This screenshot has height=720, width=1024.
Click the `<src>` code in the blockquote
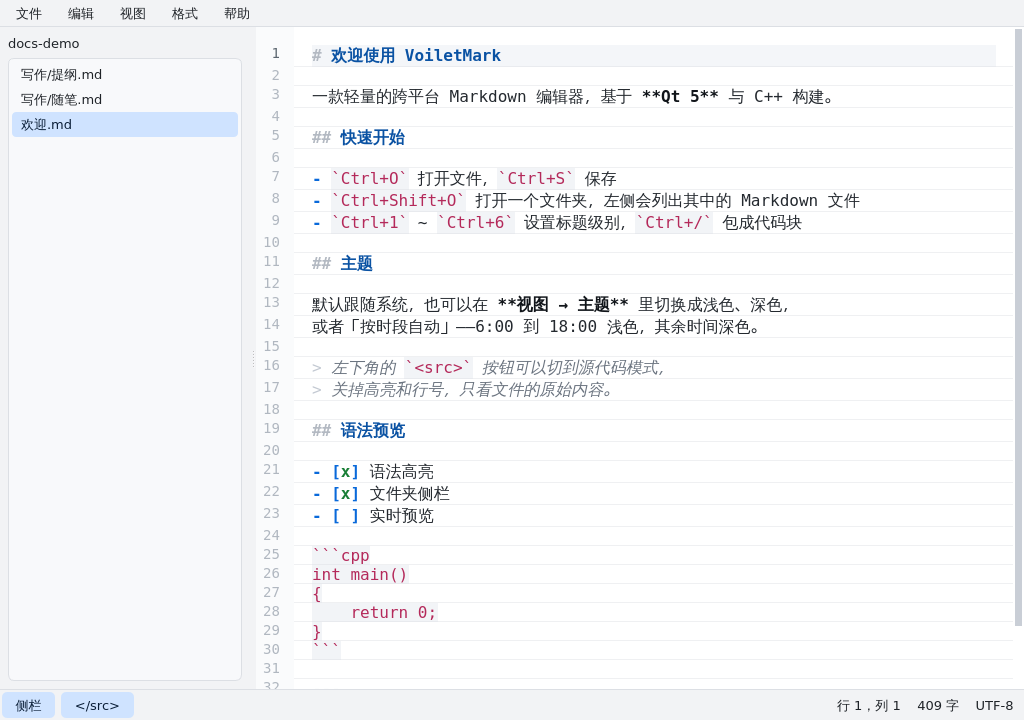438,368
